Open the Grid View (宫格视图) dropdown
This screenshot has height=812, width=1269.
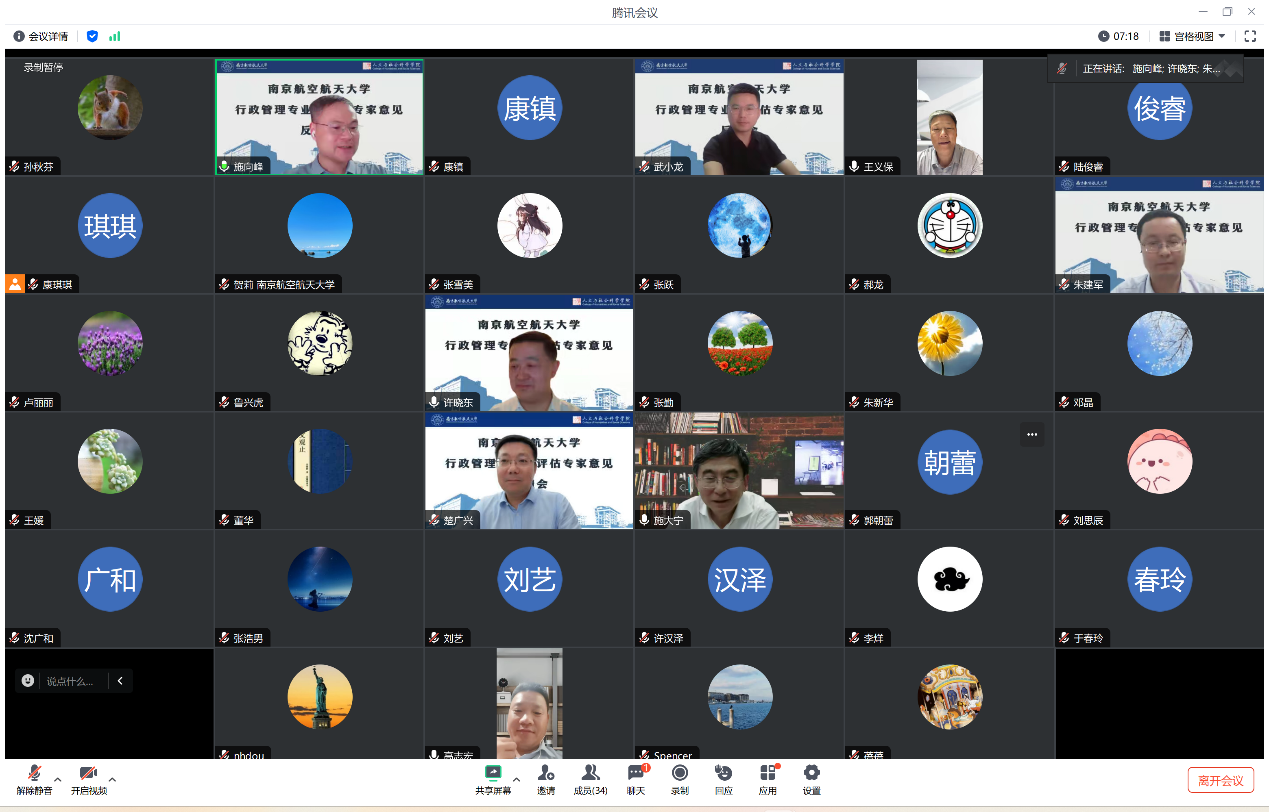[1192, 36]
